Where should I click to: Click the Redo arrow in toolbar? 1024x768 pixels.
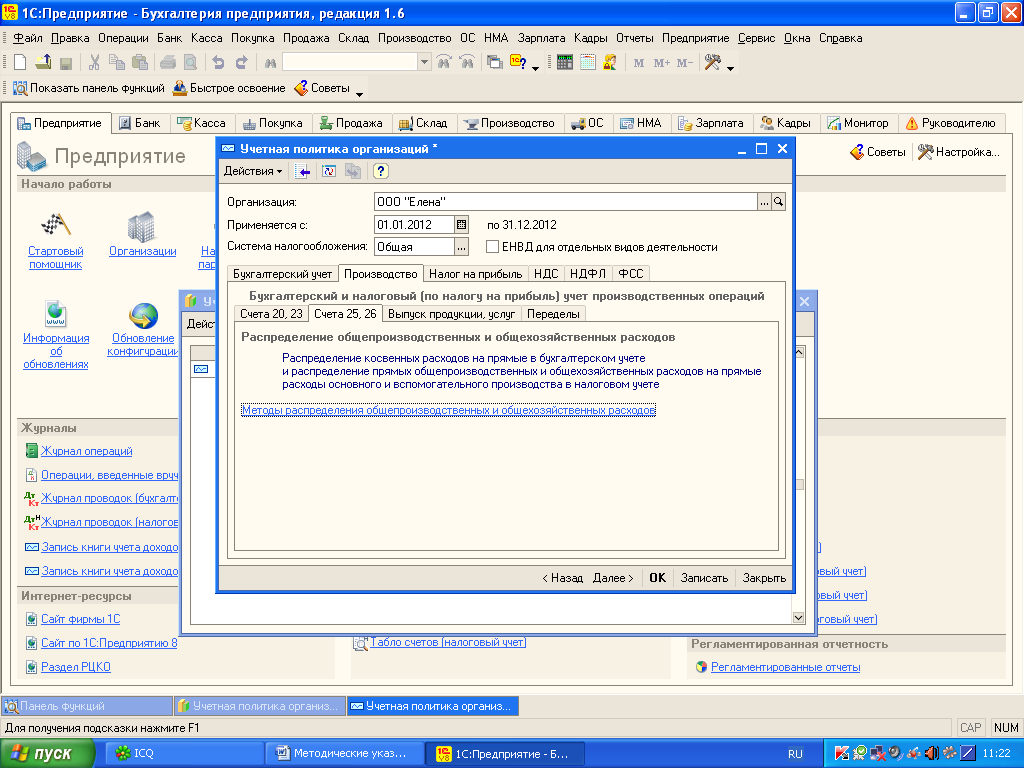241,63
